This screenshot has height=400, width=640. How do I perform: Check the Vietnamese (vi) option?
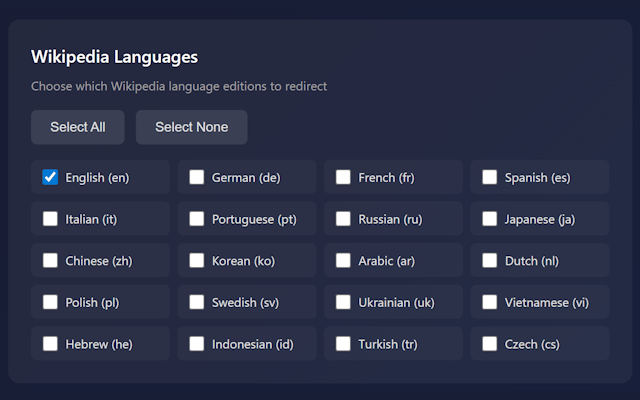(490, 302)
